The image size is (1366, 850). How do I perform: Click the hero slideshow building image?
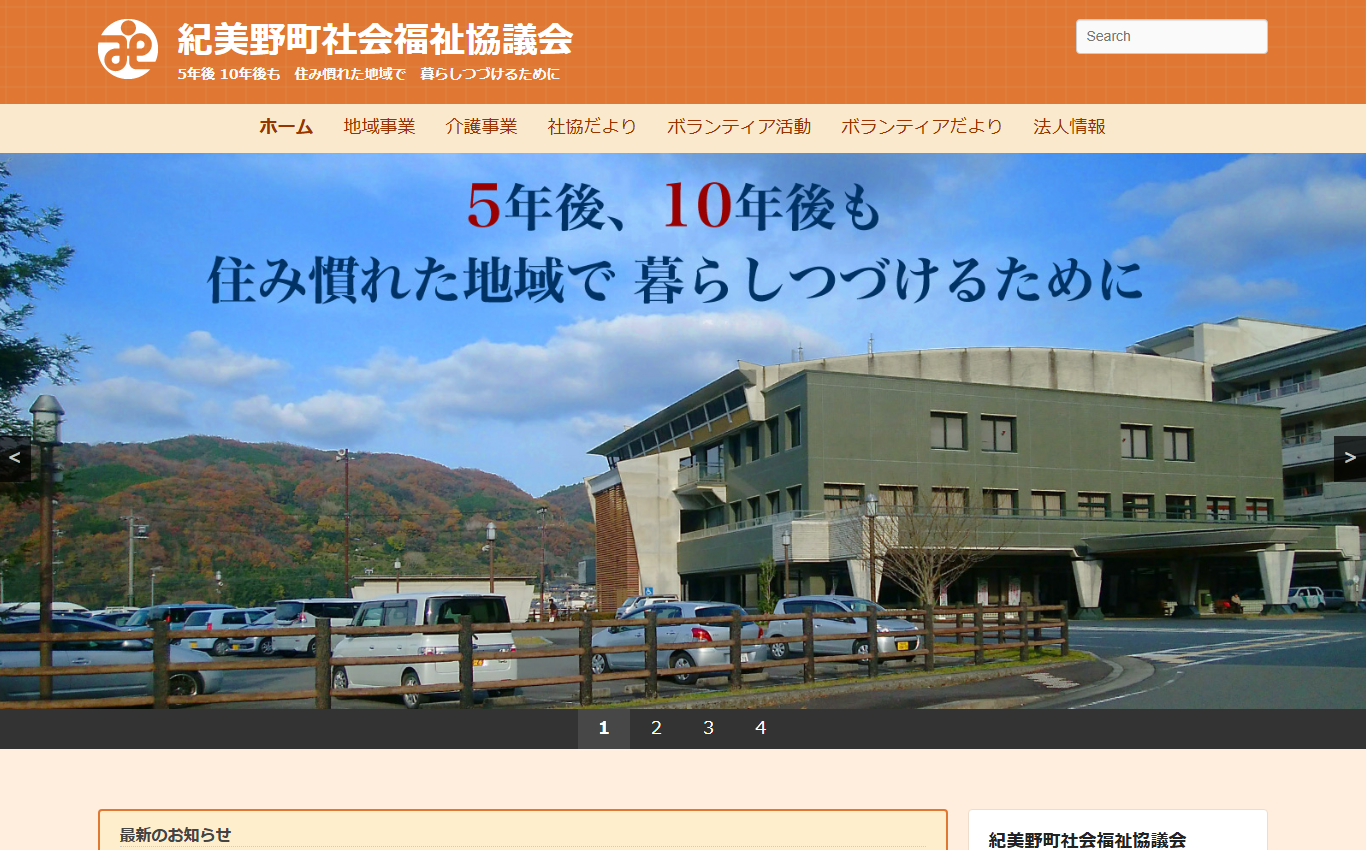coord(683,431)
